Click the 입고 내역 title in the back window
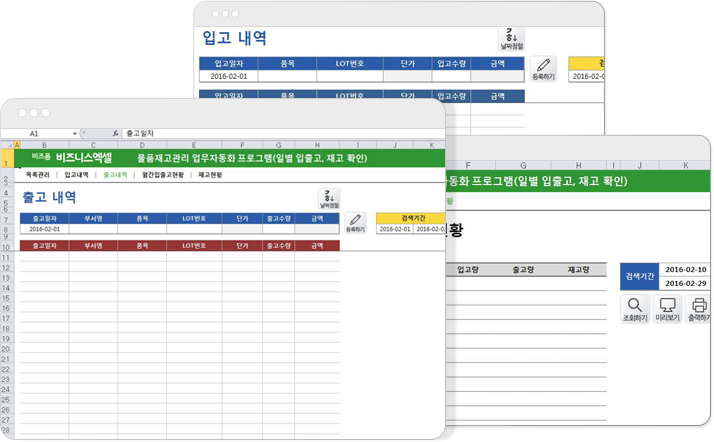This screenshot has width=714, height=442. [x=234, y=38]
